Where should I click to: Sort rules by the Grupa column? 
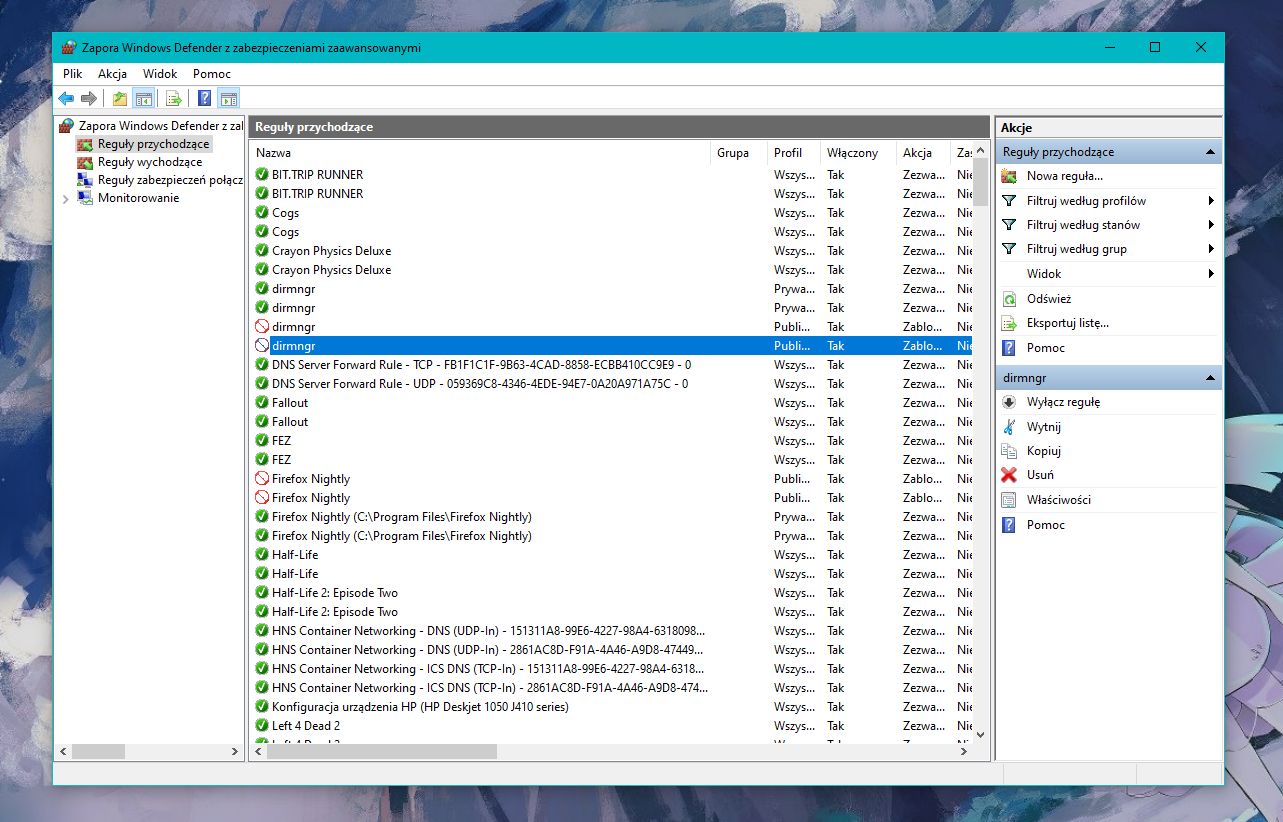(x=738, y=153)
